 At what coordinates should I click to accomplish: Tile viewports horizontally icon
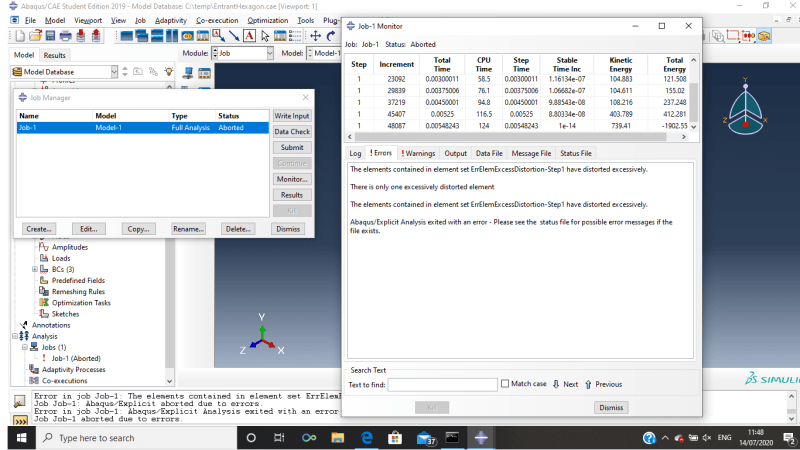(x=157, y=36)
